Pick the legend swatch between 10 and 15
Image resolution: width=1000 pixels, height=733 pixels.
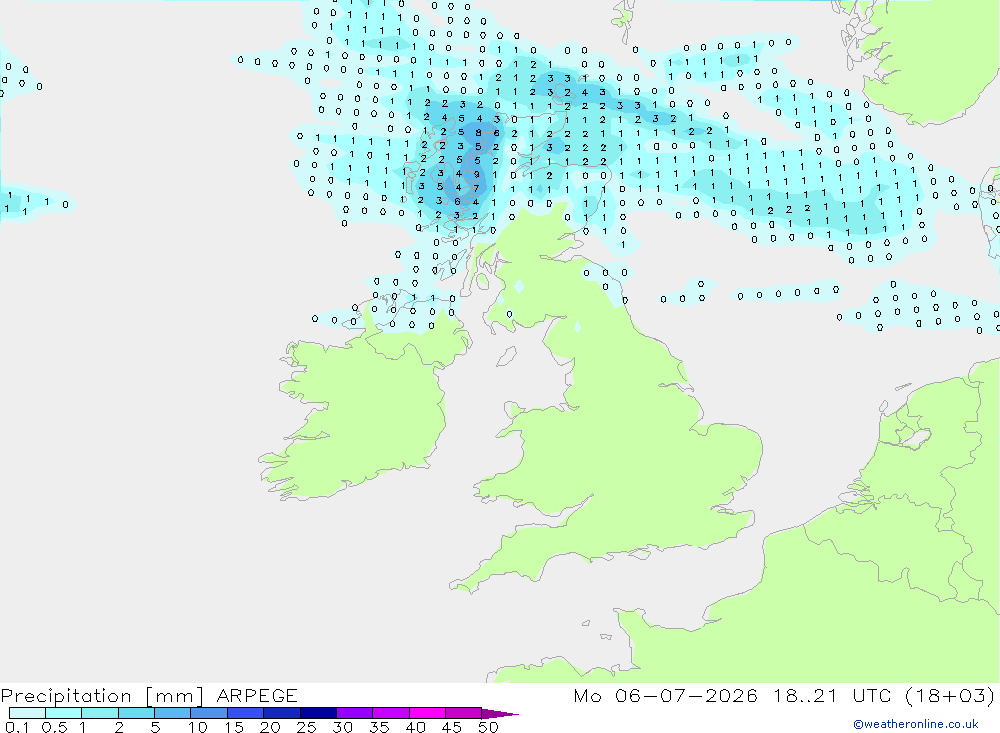[x=209, y=713]
